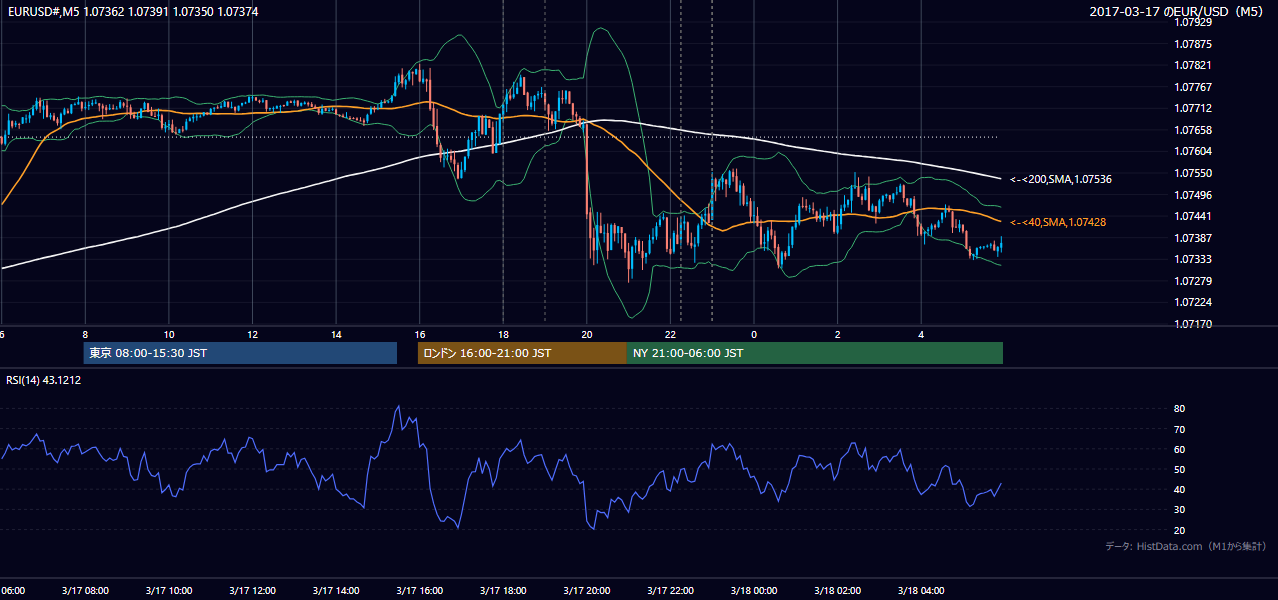Click the 3/18 04:00 bottom time label
The width and height of the screenshot is (1278, 600).
[921, 590]
